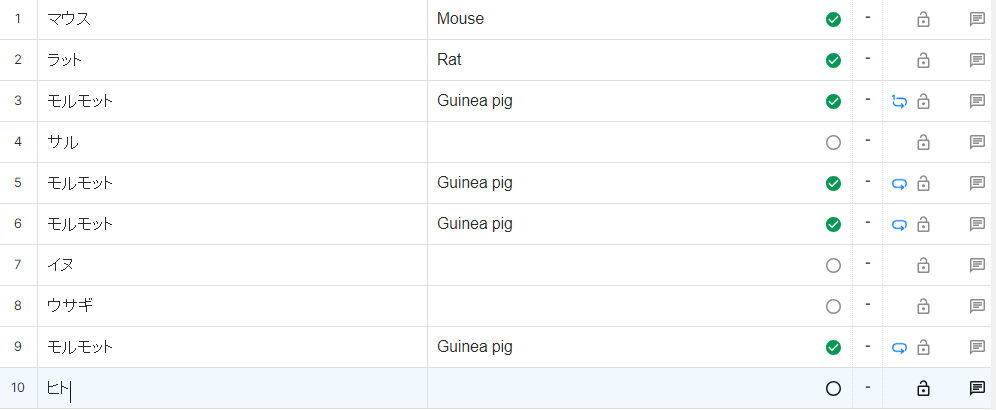The width and height of the screenshot is (996, 410).
Task: Click the propagation arrow icon in row 5
Action: pos(899,183)
